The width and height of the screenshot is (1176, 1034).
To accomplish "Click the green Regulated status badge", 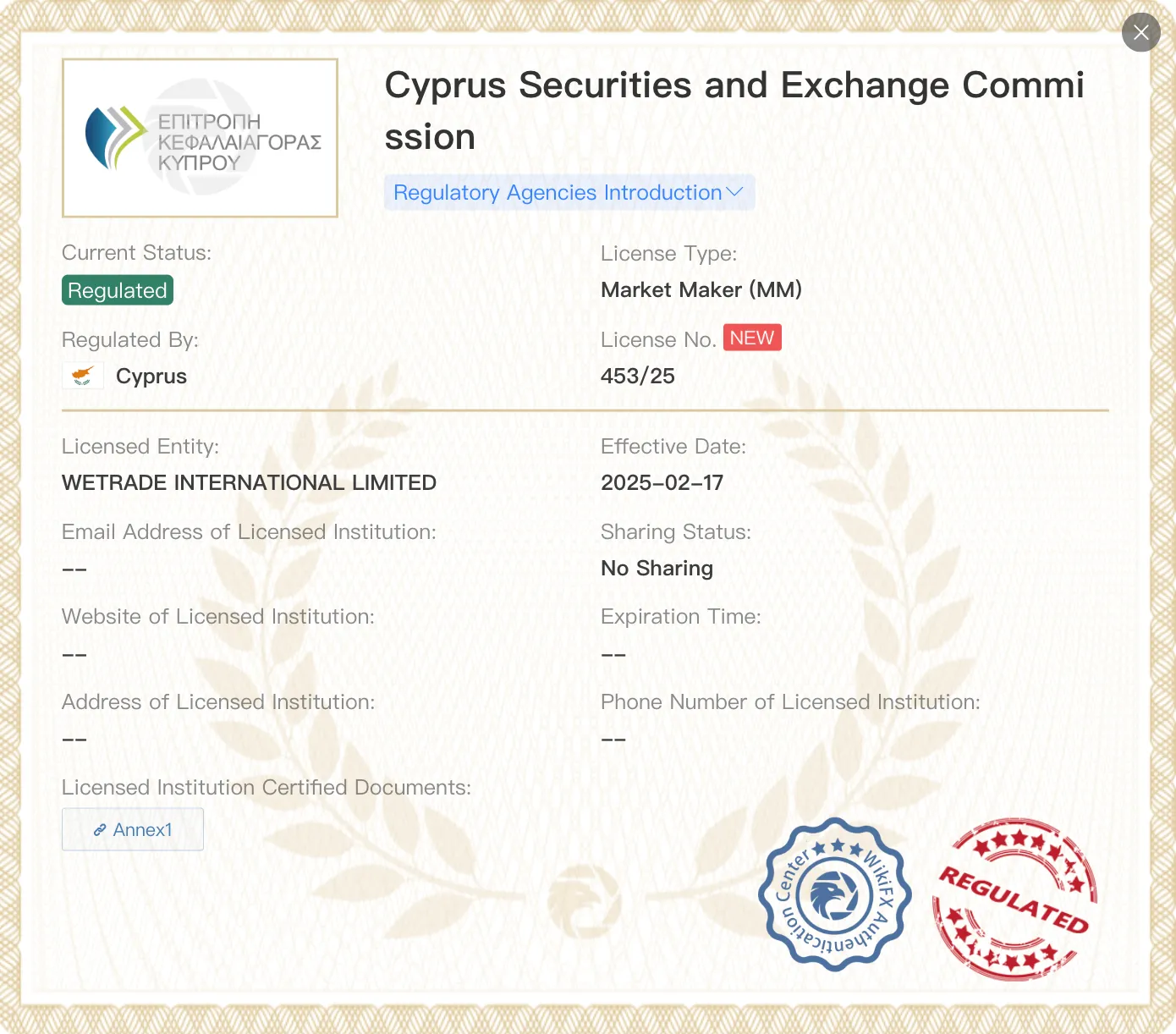I will tap(118, 290).
